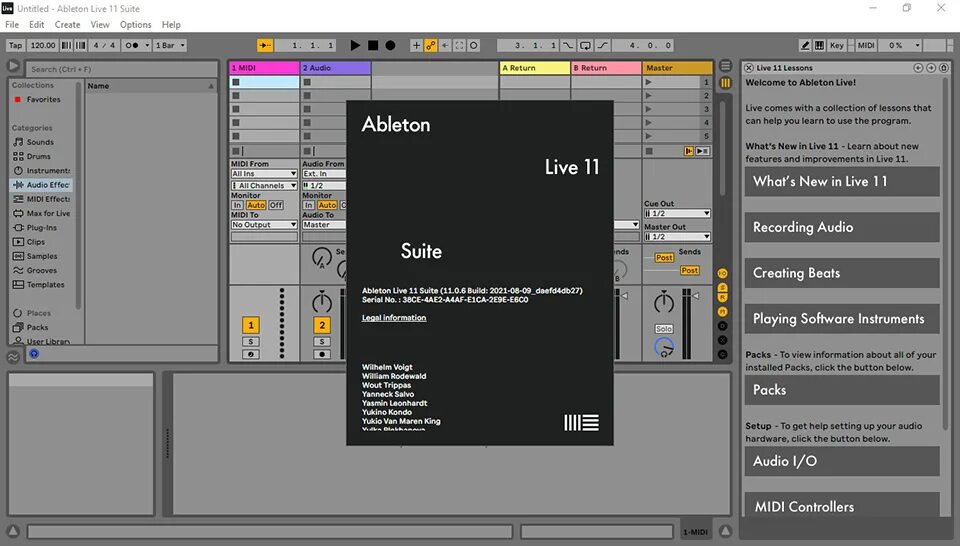
Task: Enable MIDI Arrangement Overdub plus icon
Action: click(x=416, y=45)
